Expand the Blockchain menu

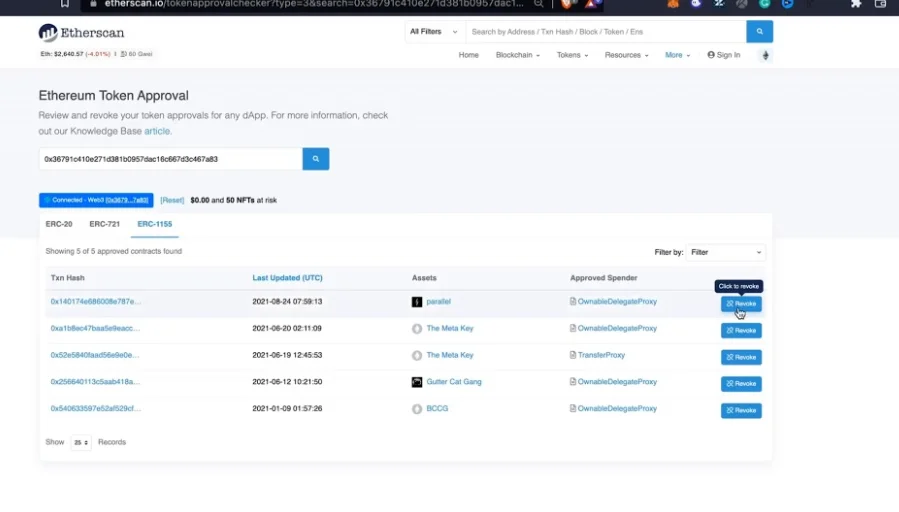pyautogui.click(x=518, y=55)
